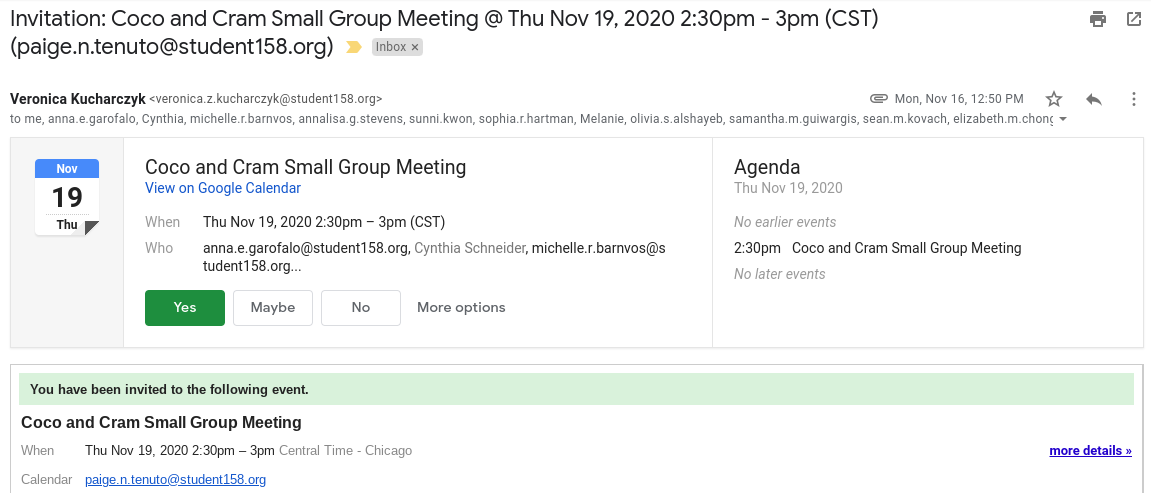
Task: Click the more details link
Action: 1090,451
